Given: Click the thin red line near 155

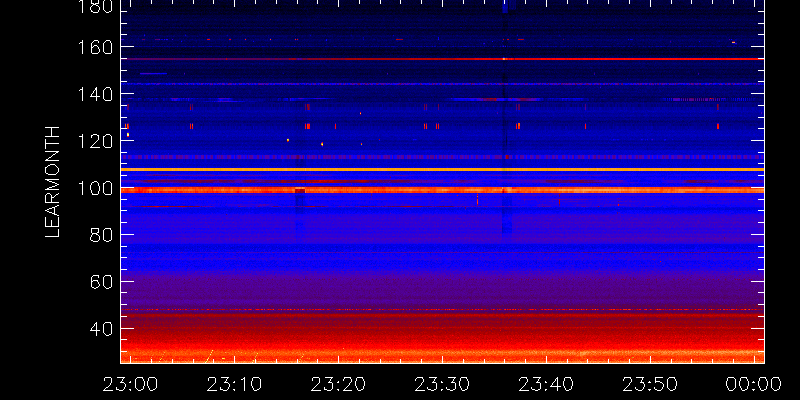Looking at the screenshot, I should click(x=442, y=59).
